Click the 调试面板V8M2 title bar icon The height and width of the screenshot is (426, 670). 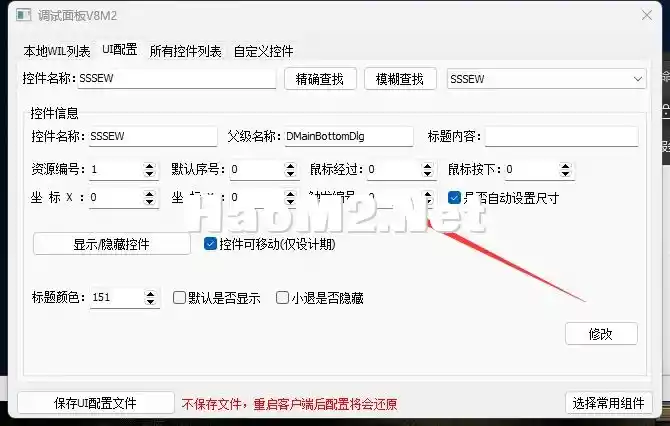click(24, 15)
